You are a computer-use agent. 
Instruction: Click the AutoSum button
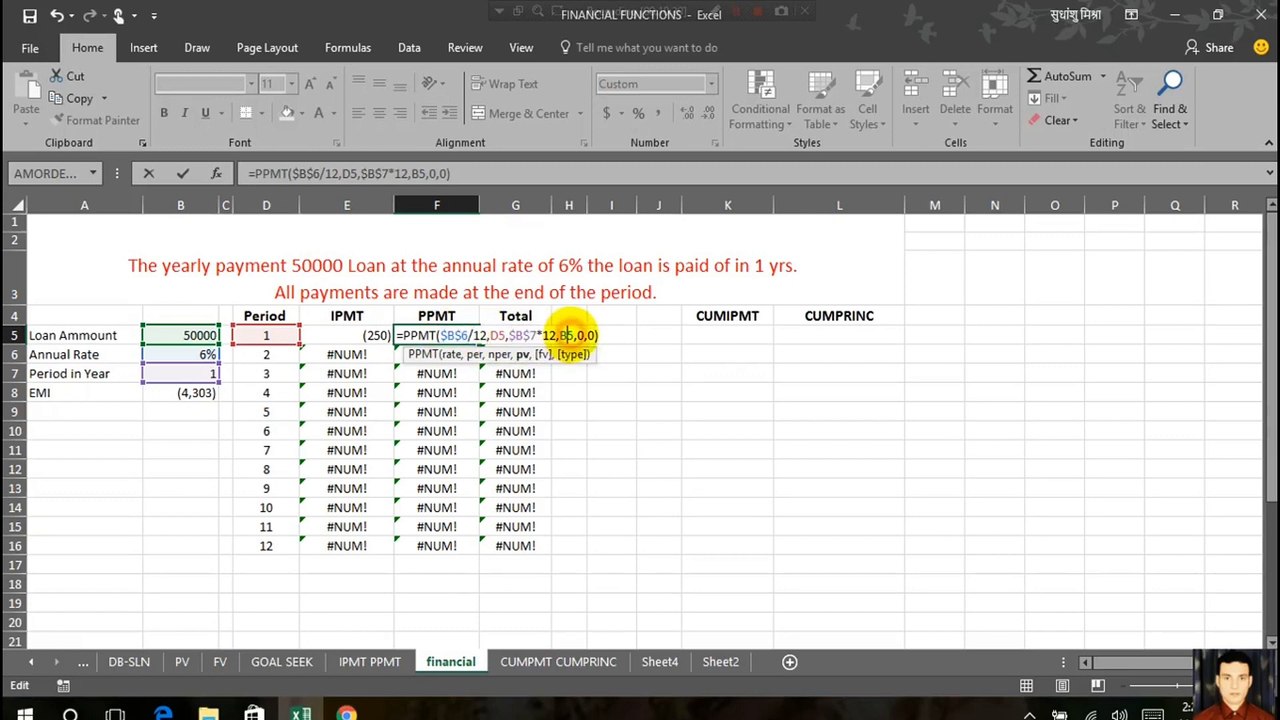coord(1059,76)
